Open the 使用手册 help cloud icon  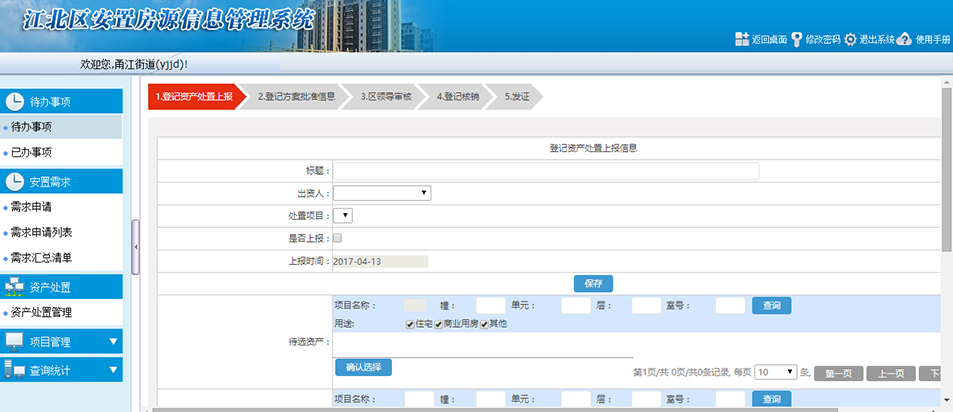click(904, 39)
